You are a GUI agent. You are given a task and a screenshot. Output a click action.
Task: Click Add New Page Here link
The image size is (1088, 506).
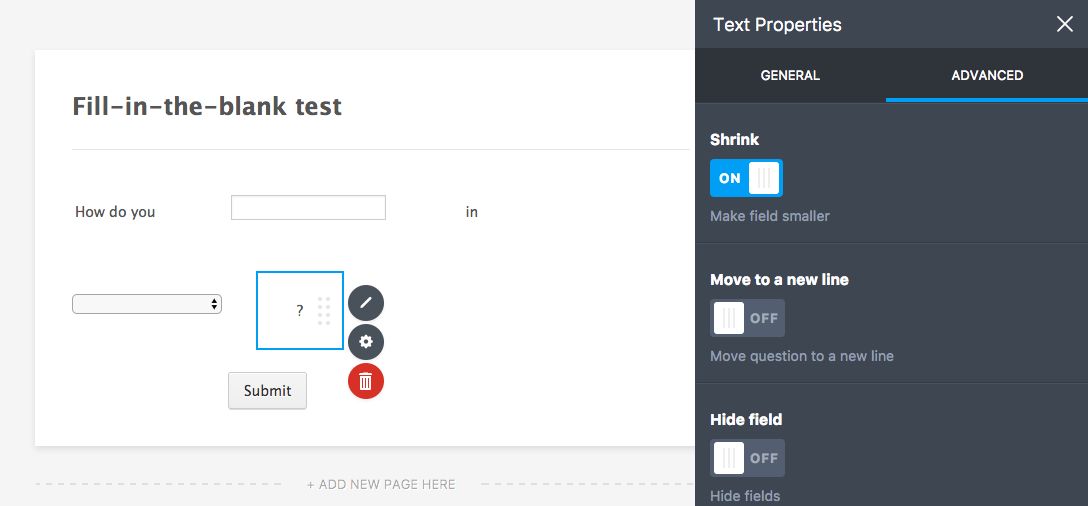(x=381, y=485)
